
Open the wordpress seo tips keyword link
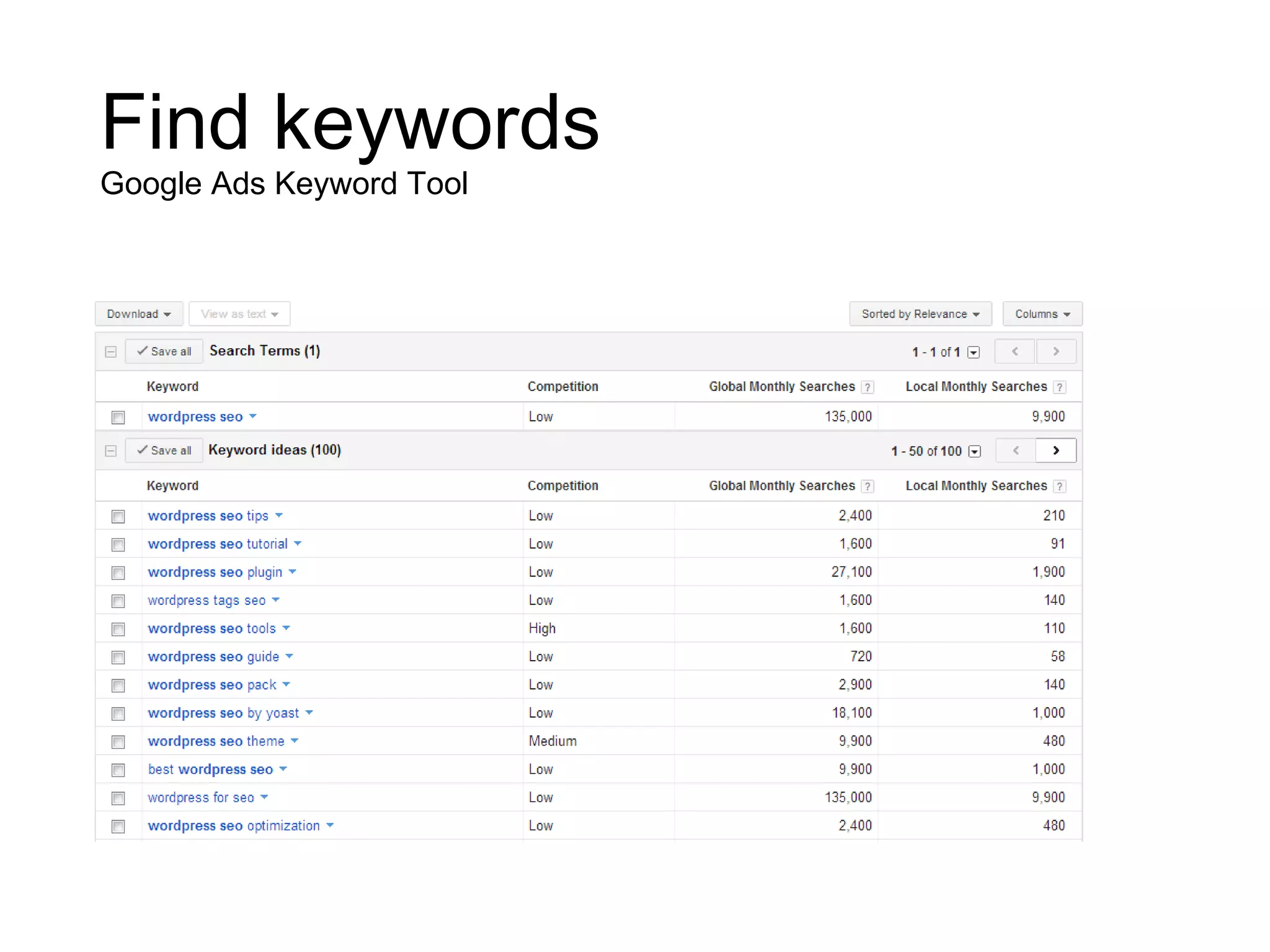[x=208, y=516]
